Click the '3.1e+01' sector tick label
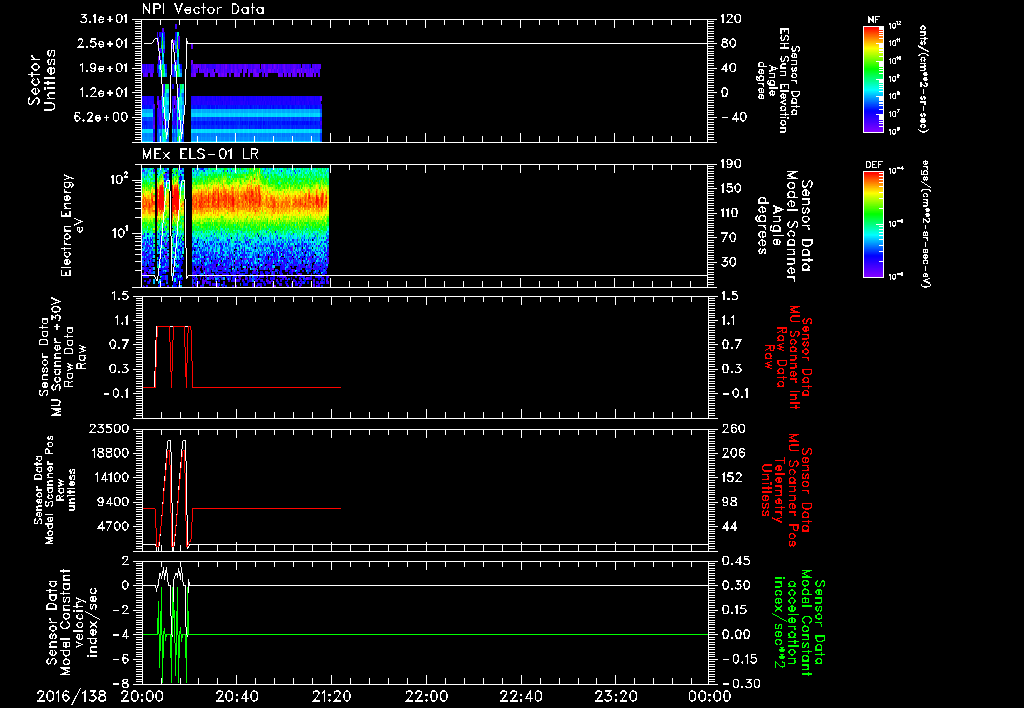The image size is (1024, 708). click(104, 19)
